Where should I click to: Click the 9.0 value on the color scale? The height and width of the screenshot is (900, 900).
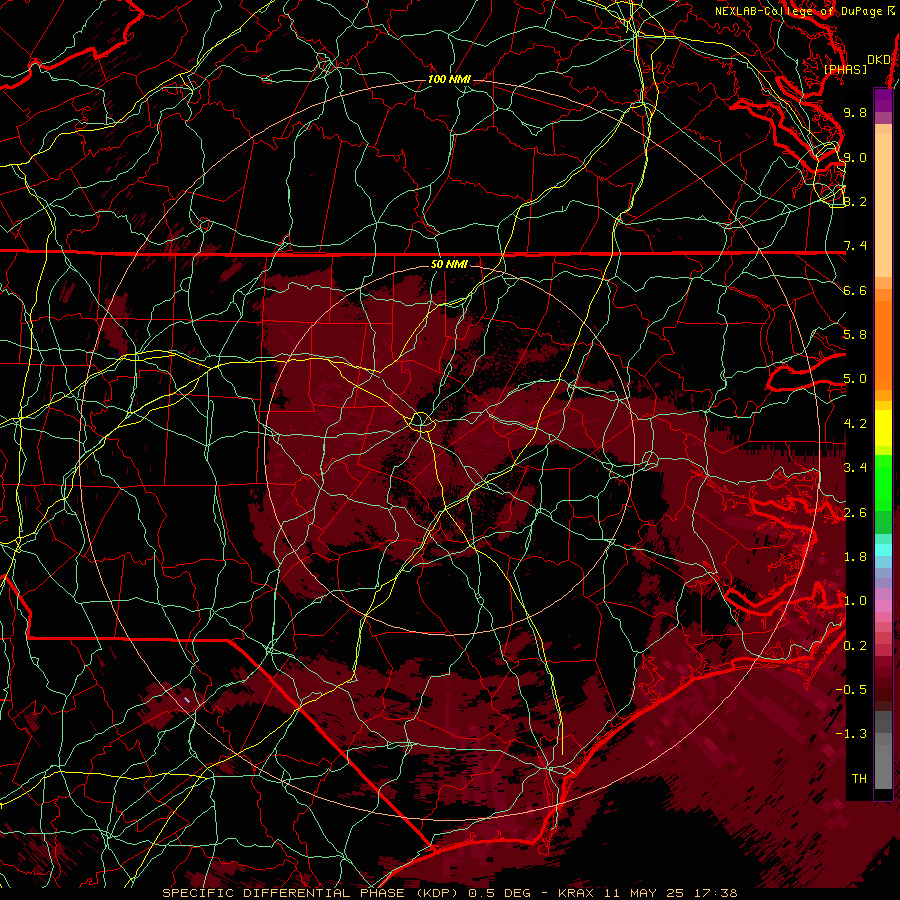coord(855,157)
